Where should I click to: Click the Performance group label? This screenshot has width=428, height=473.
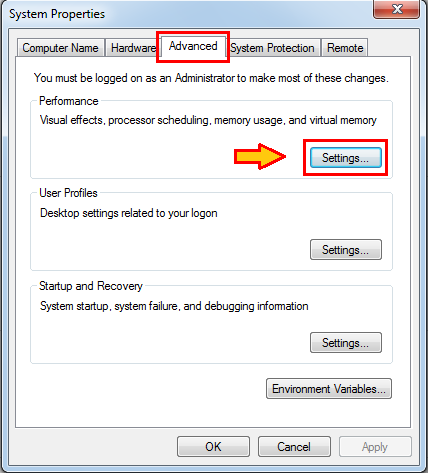pyautogui.click(x=69, y=101)
